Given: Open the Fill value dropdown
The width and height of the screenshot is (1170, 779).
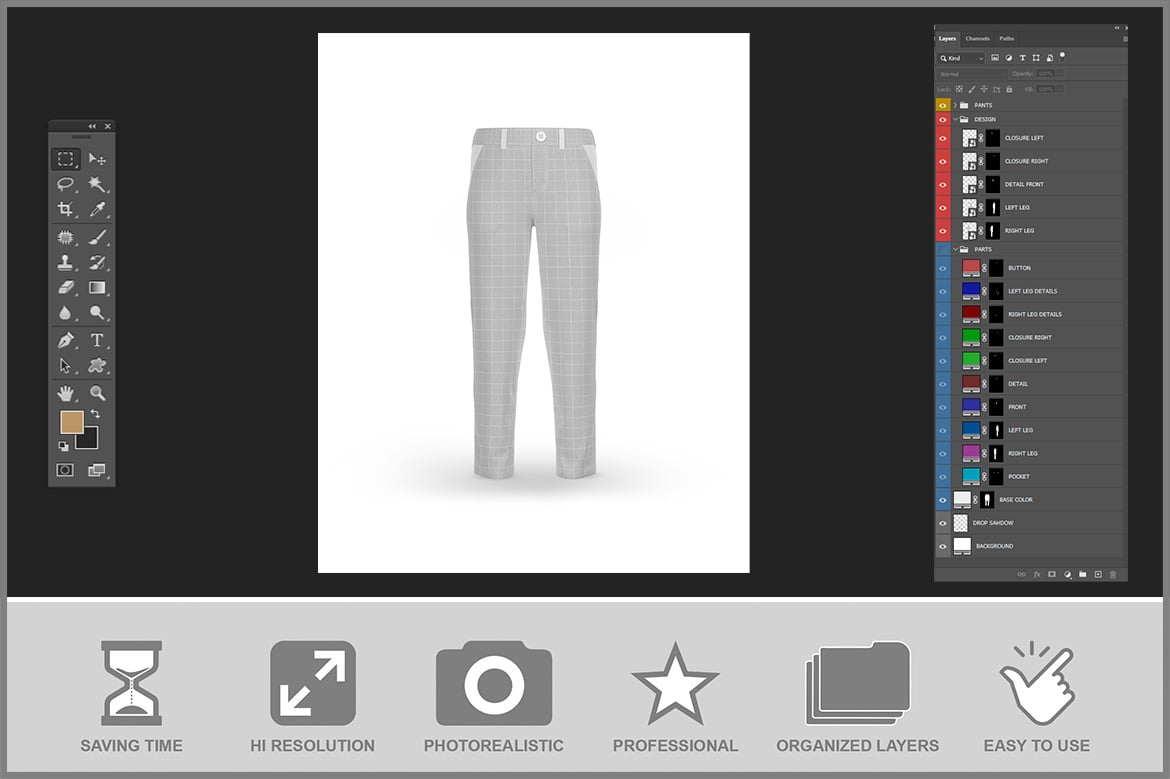Looking at the screenshot, I should click(1060, 90).
